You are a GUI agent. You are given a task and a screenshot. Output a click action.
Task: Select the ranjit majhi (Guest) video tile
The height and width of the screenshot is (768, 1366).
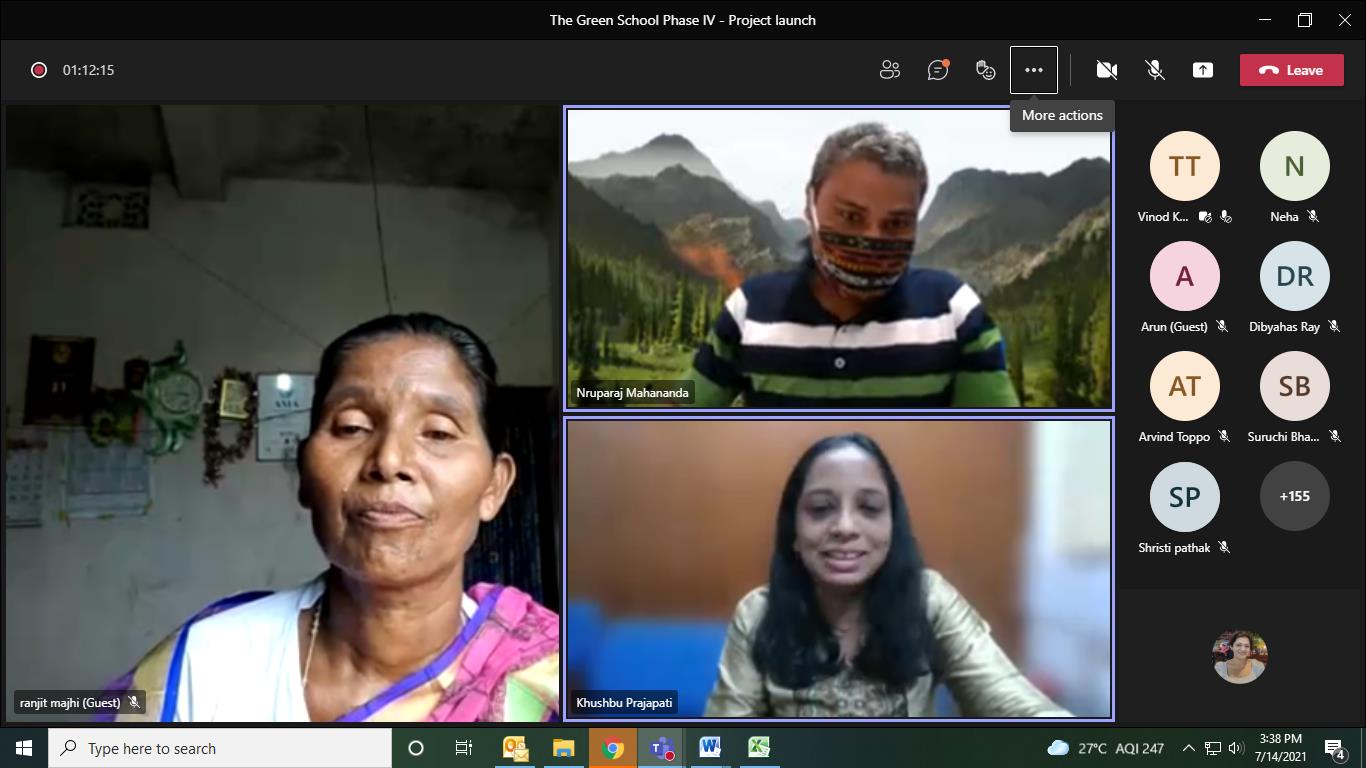tap(282, 413)
